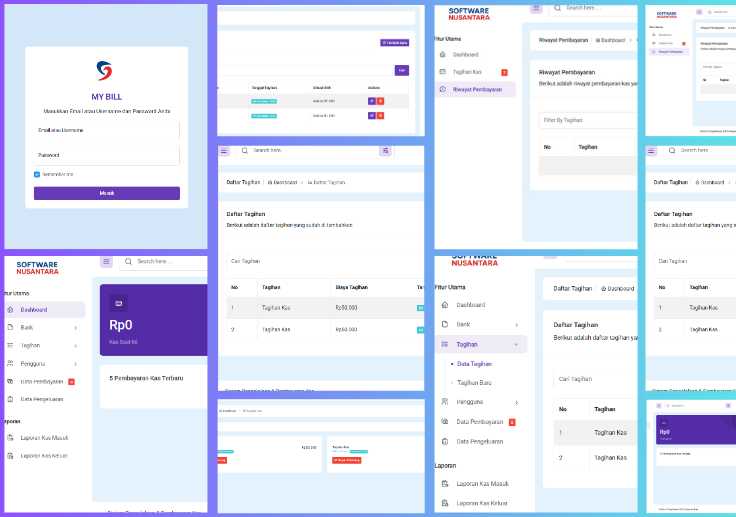This screenshot has height=517, width=736.
Task: Click the Tambah Data button
Action: (x=395, y=43)
